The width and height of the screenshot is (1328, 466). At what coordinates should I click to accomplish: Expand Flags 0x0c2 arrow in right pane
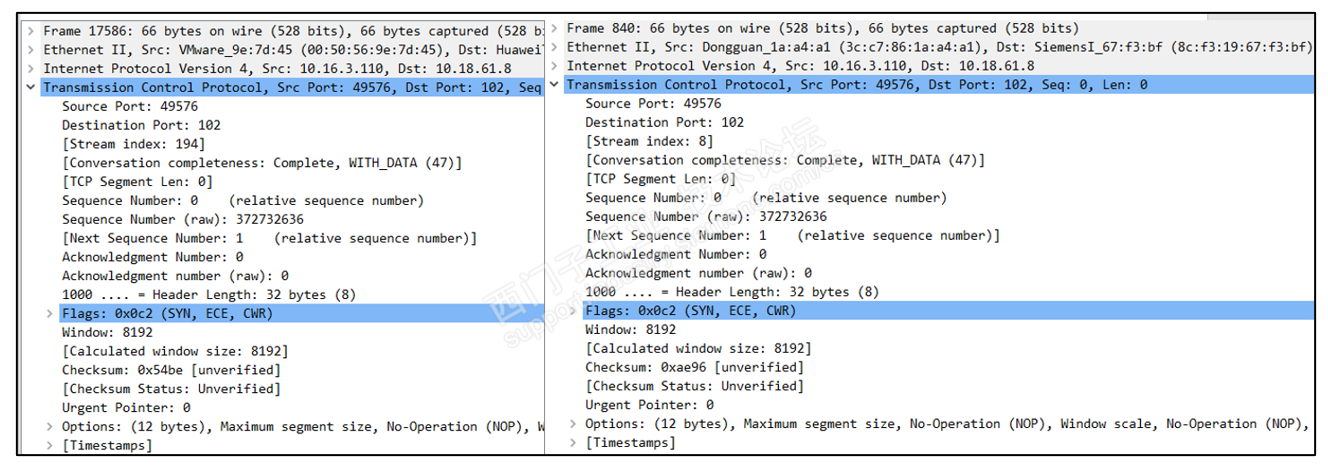coord(574,311)
